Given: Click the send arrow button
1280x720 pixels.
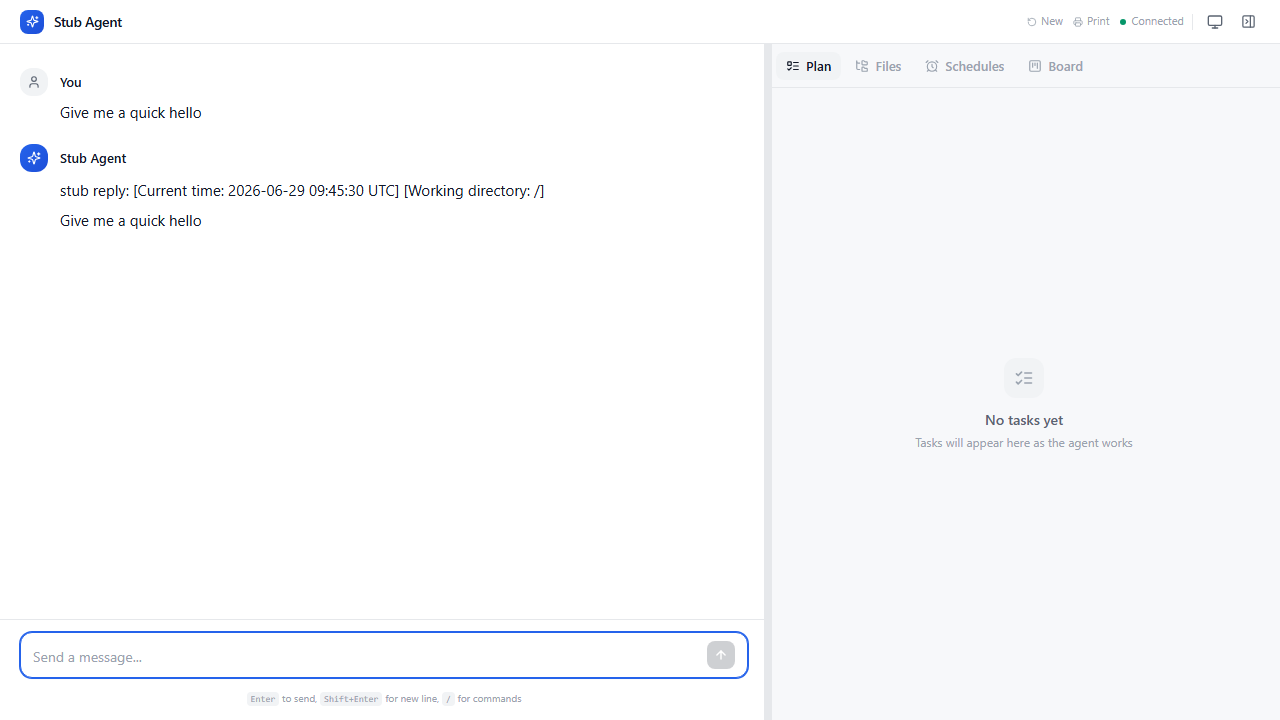Looking at the screenshot, I should 721,655.
